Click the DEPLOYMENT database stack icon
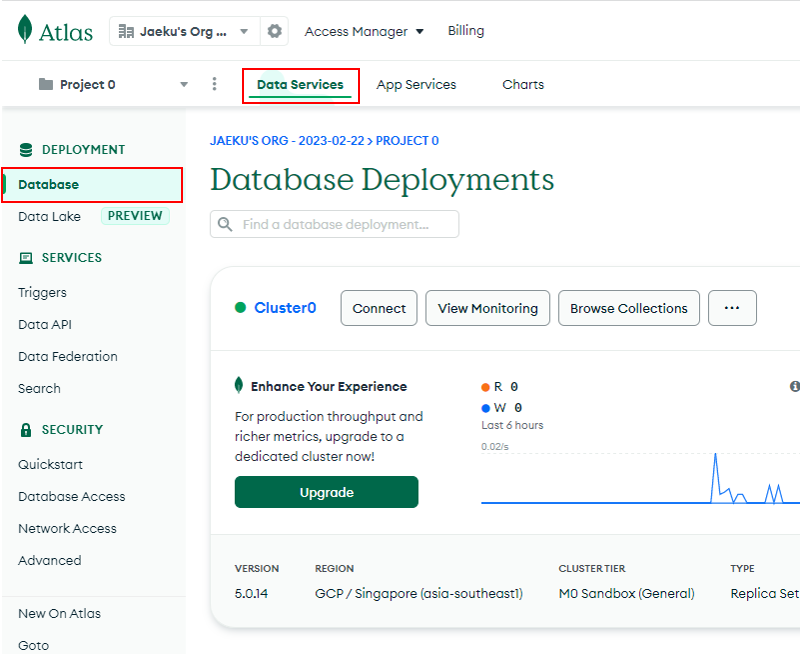Screen dimensions: 800x654 (26, 150)
